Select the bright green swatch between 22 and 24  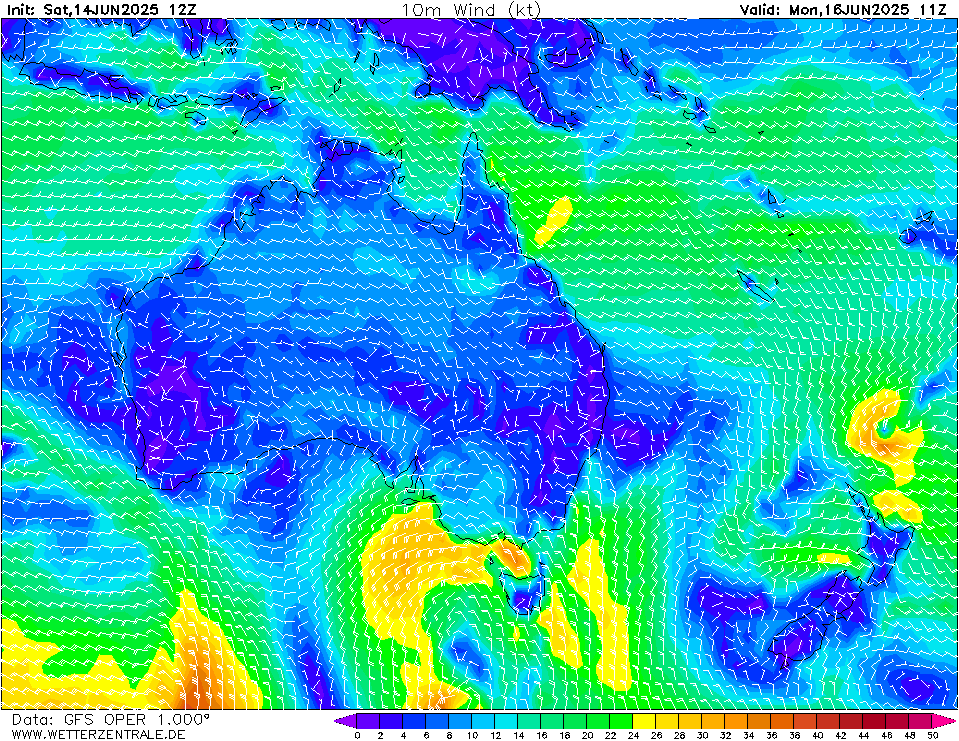click(621, 721)
